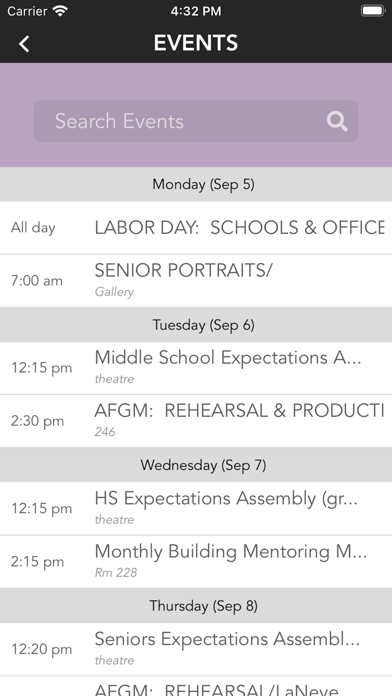392x696 pixels.
Task: Tap the 4:32 PM clock
Action: (x=196, y=11)
